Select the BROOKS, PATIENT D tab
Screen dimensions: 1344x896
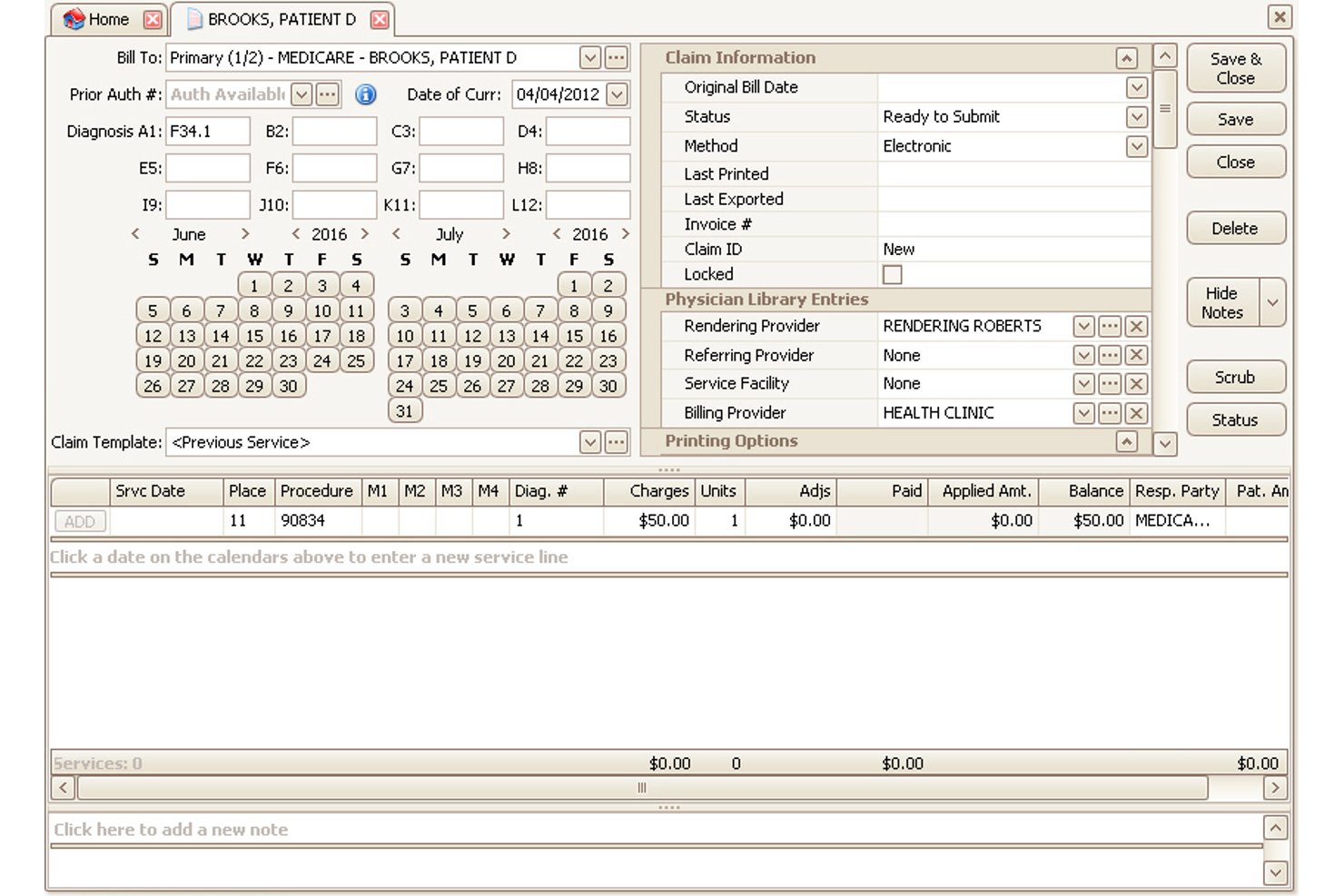(x=282, y=19)
